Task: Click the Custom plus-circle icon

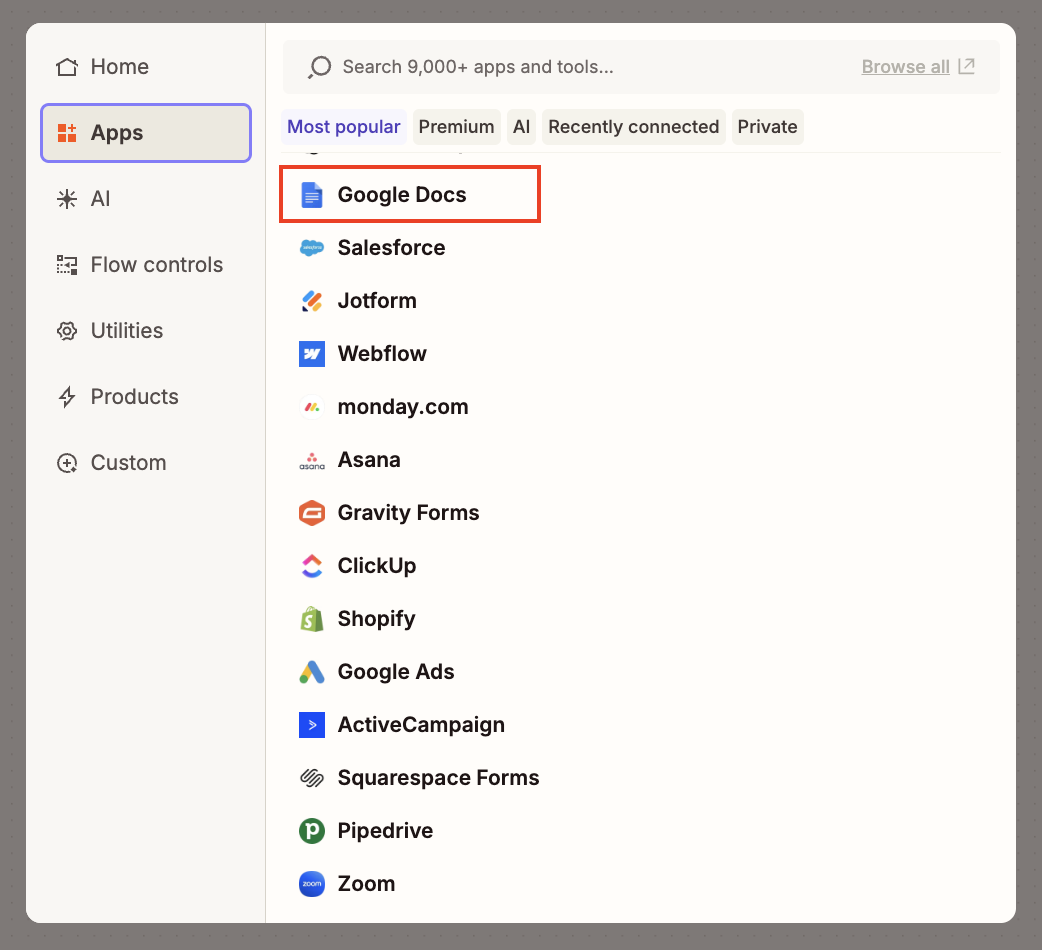Action: point(67,462)
